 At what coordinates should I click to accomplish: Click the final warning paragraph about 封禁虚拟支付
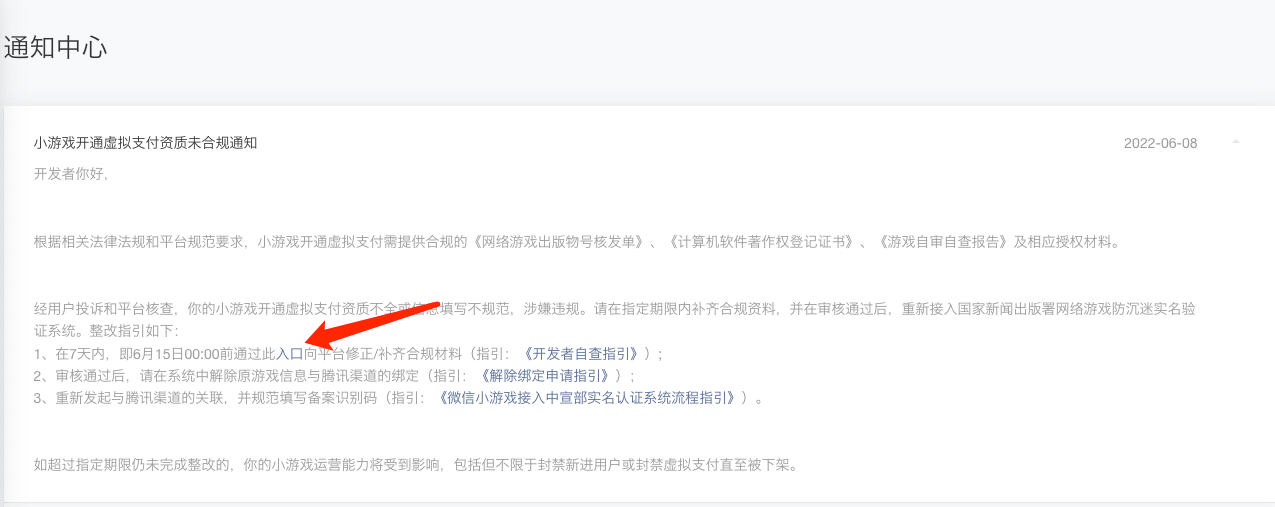point(415,465)
